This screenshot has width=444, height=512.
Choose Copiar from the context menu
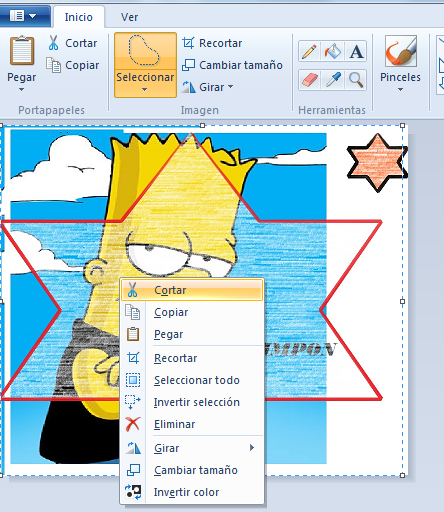point(192,312)
